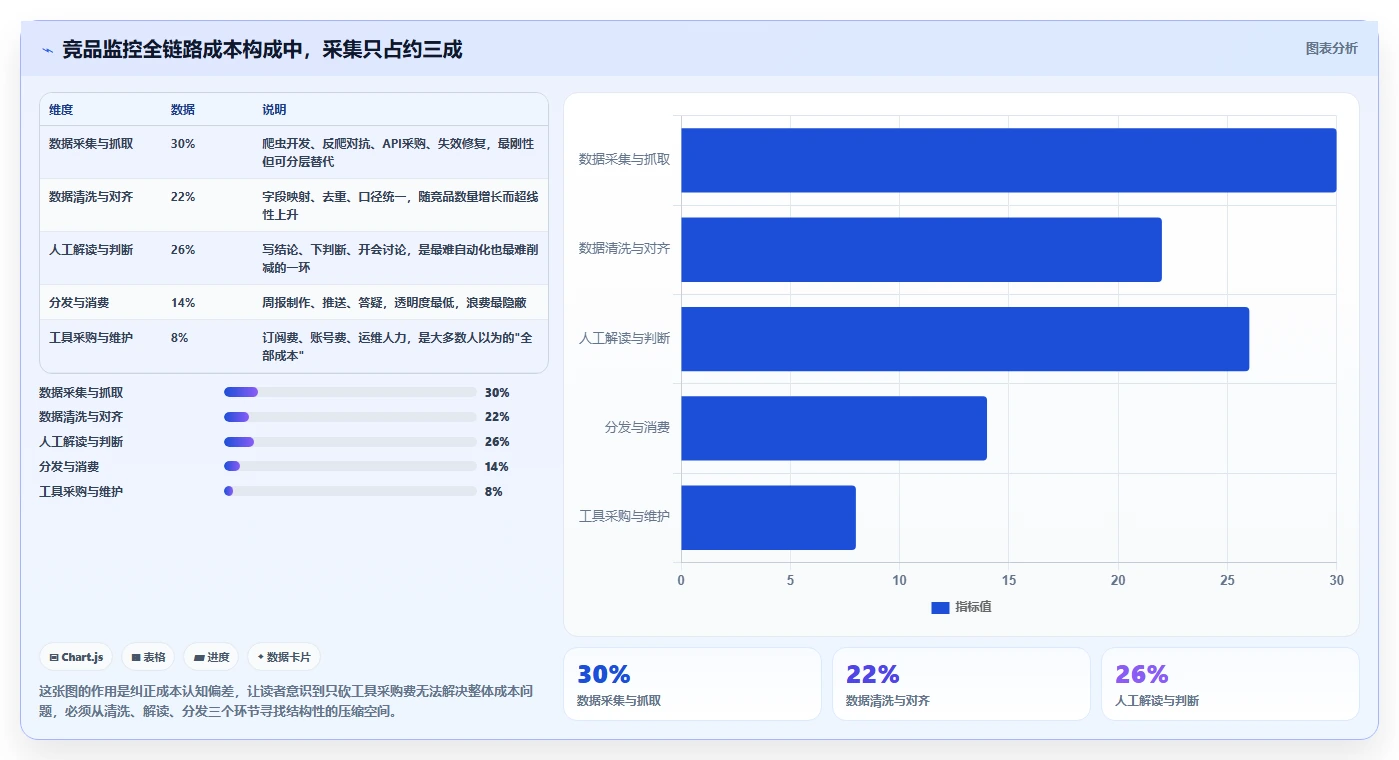Screen dimensions: 1399x760
Task: Click the chart y-axis label 分发与消费
Action: point(637,427)
